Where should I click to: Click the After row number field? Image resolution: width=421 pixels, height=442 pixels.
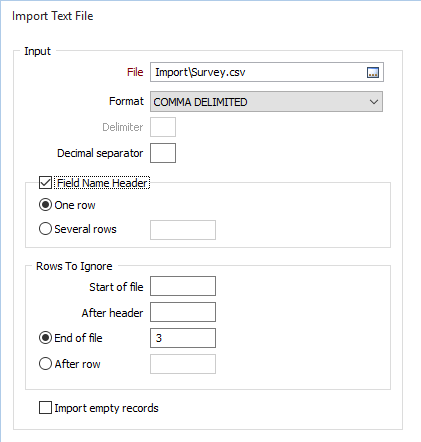pyautogui.click(x=183, y=364)
